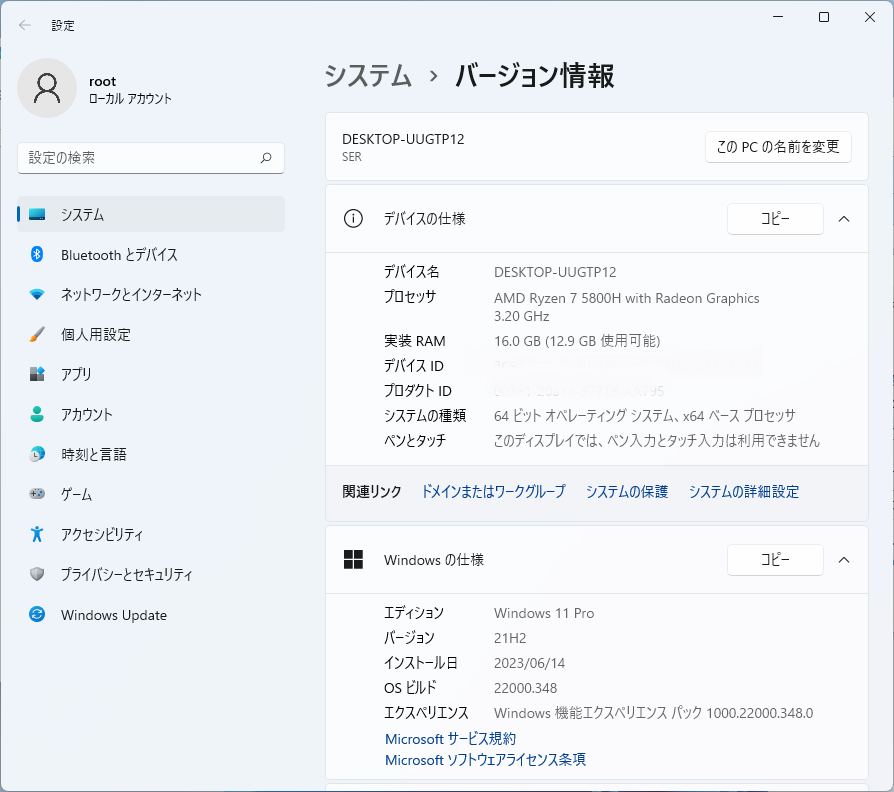Click the root ローカル アカウント name
Image resolution: width=894 pixels, height=792 pixels.
point(130,90)
